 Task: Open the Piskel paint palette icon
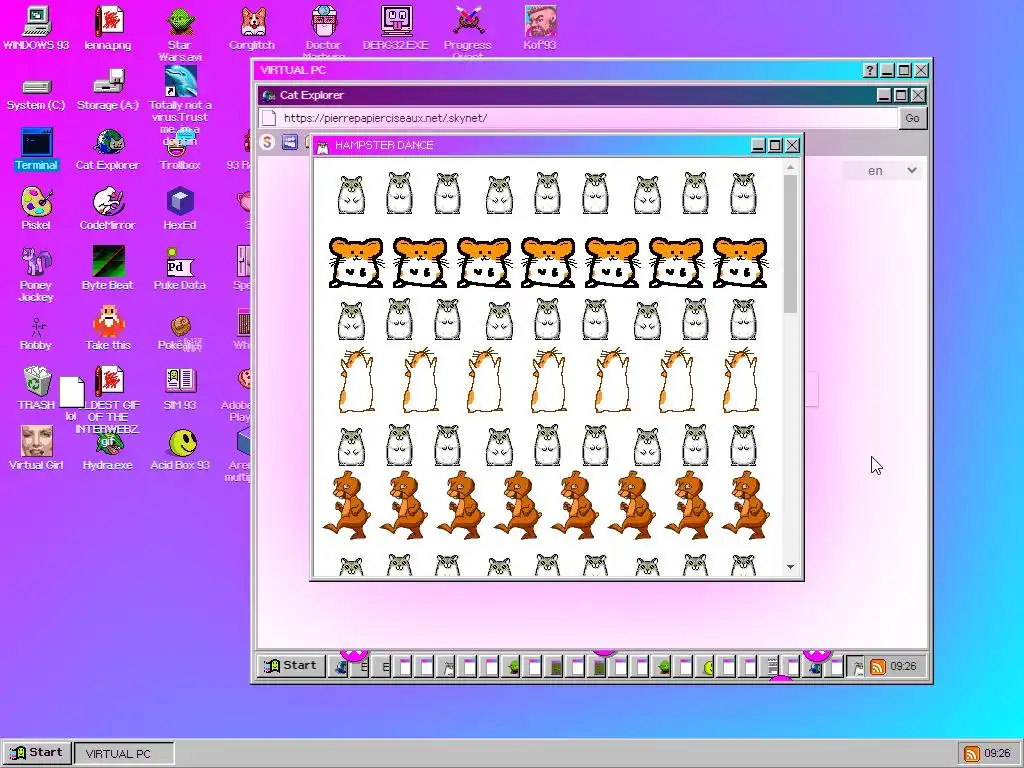(36, 202)
